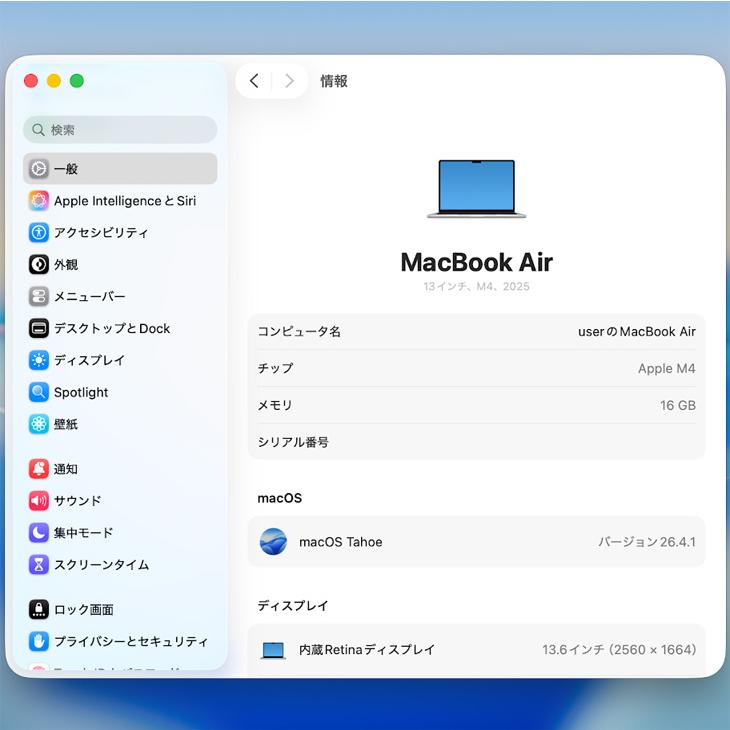The width and height of the screenshot is (730, 730).
Task: Click the バージョン26.4.1 text
Action: click(647, 542)
